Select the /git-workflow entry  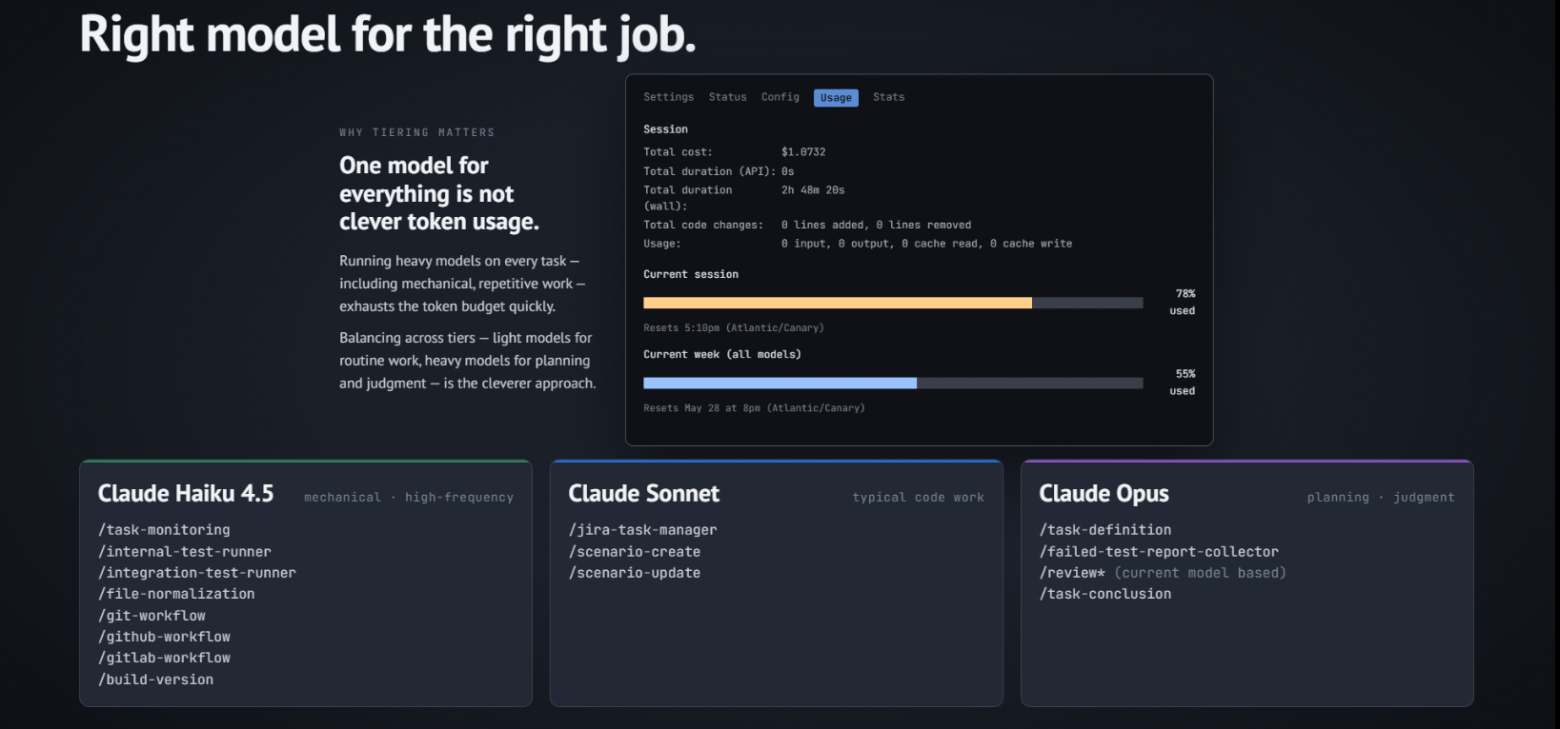click(x=151, y=616)
